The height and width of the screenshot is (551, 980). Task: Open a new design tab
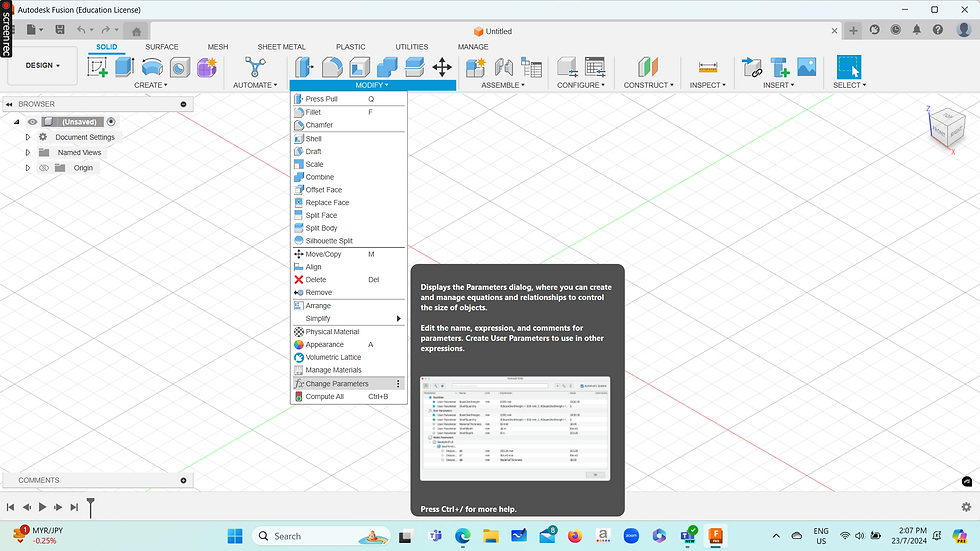click(x=853, y=31)
